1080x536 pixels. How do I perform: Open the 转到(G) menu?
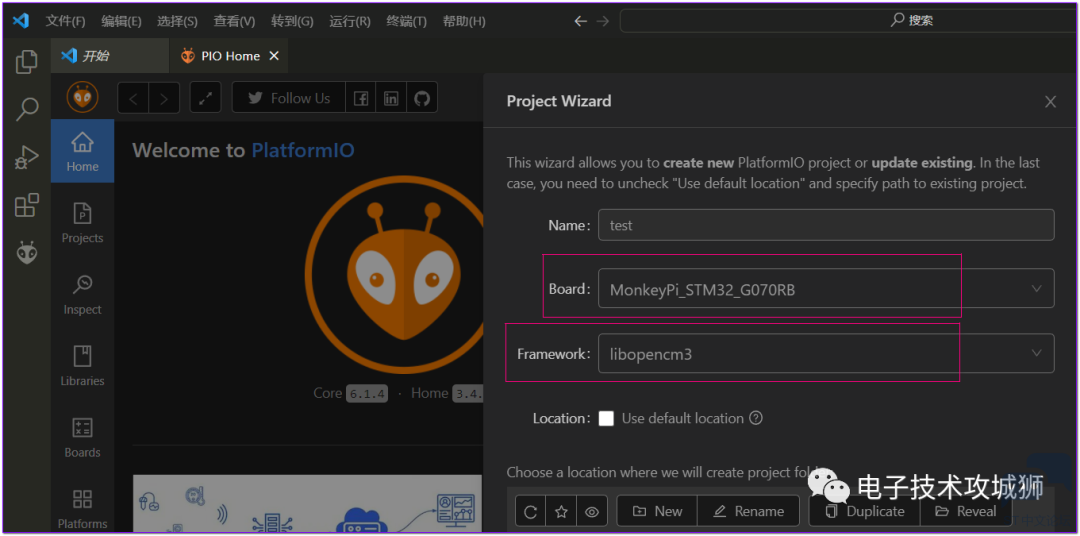click(x=292, y=21)
